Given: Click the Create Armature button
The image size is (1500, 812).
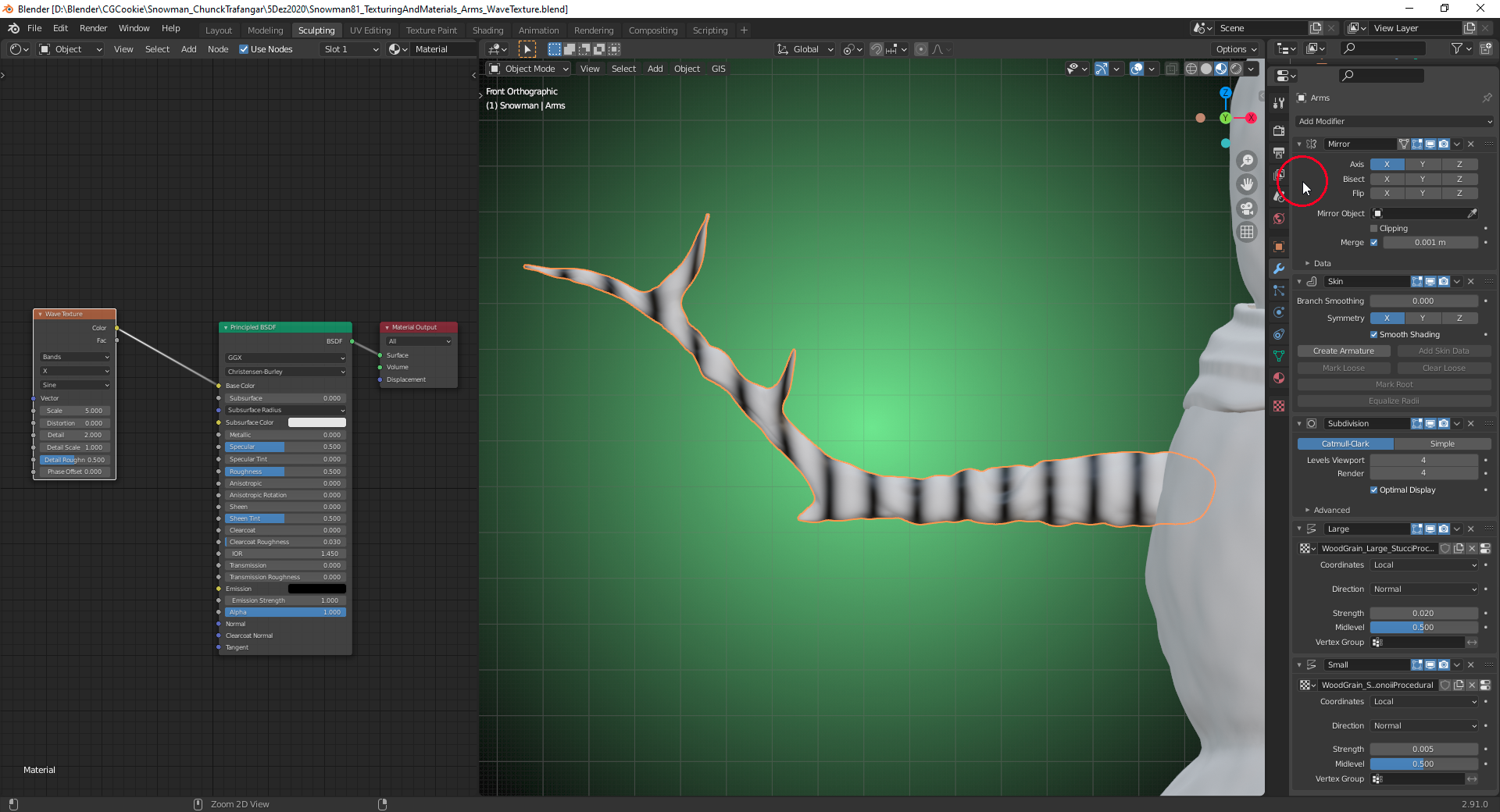Looking at the screenshot, I should tap(1344, 351).
